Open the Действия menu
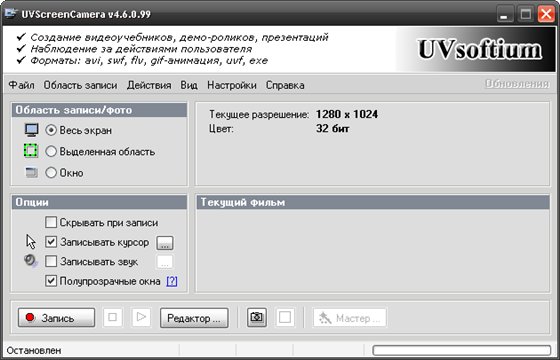Viewport: 560px width, 360px height. point(149,85)
